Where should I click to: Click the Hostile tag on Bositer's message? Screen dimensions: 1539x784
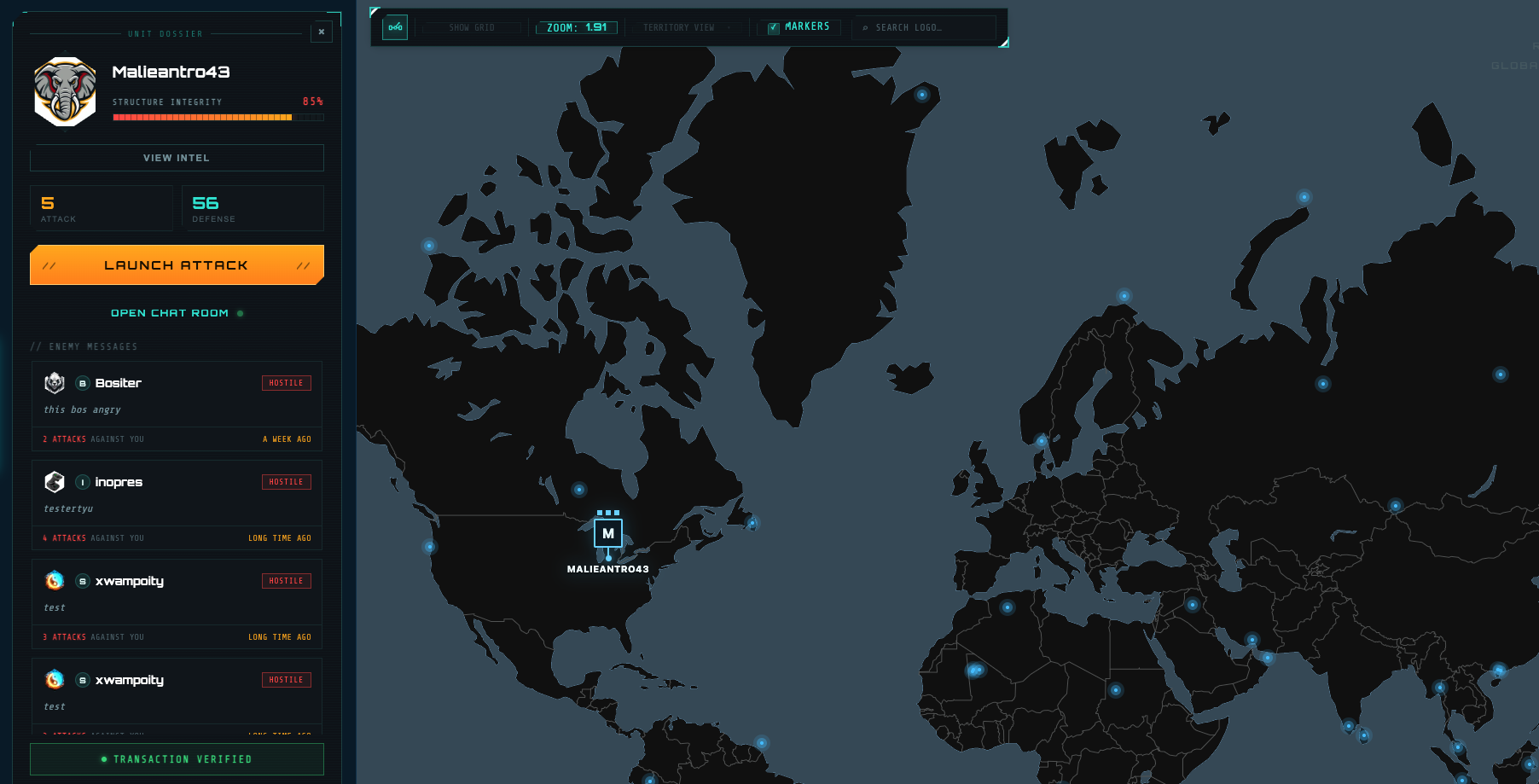[x=287, y=383]
